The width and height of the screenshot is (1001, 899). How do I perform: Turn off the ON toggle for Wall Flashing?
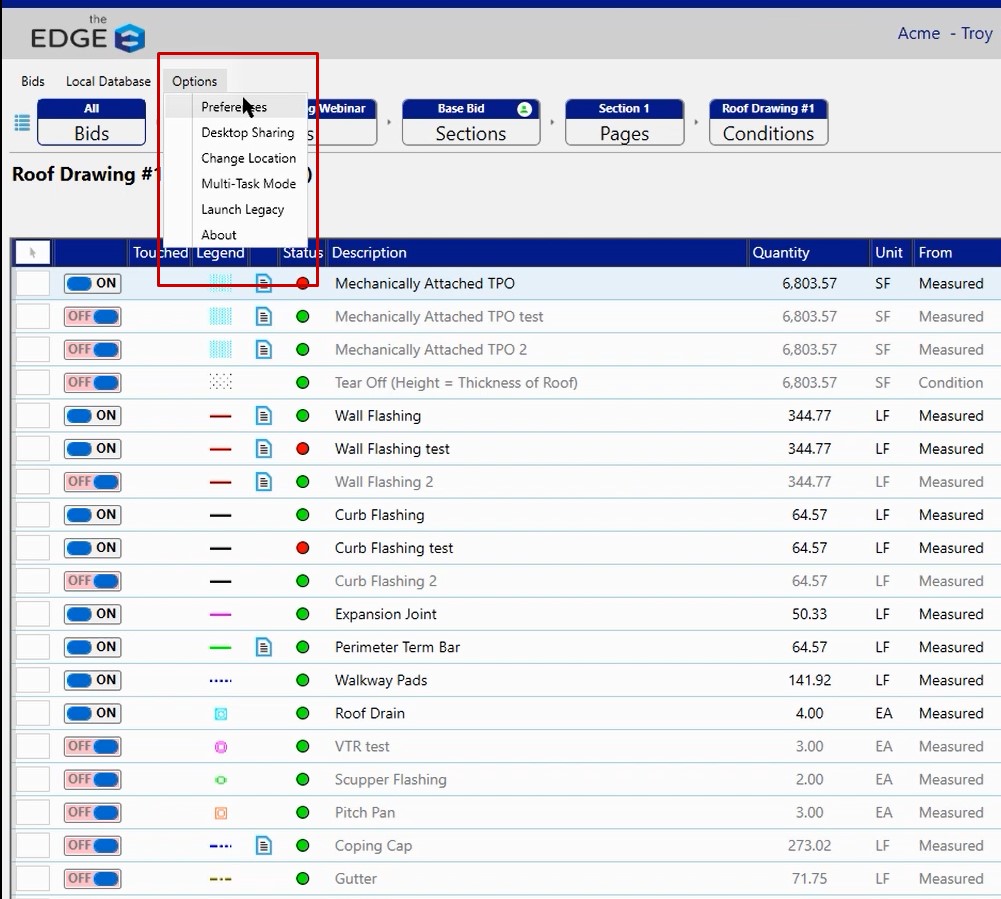(91, 416)
